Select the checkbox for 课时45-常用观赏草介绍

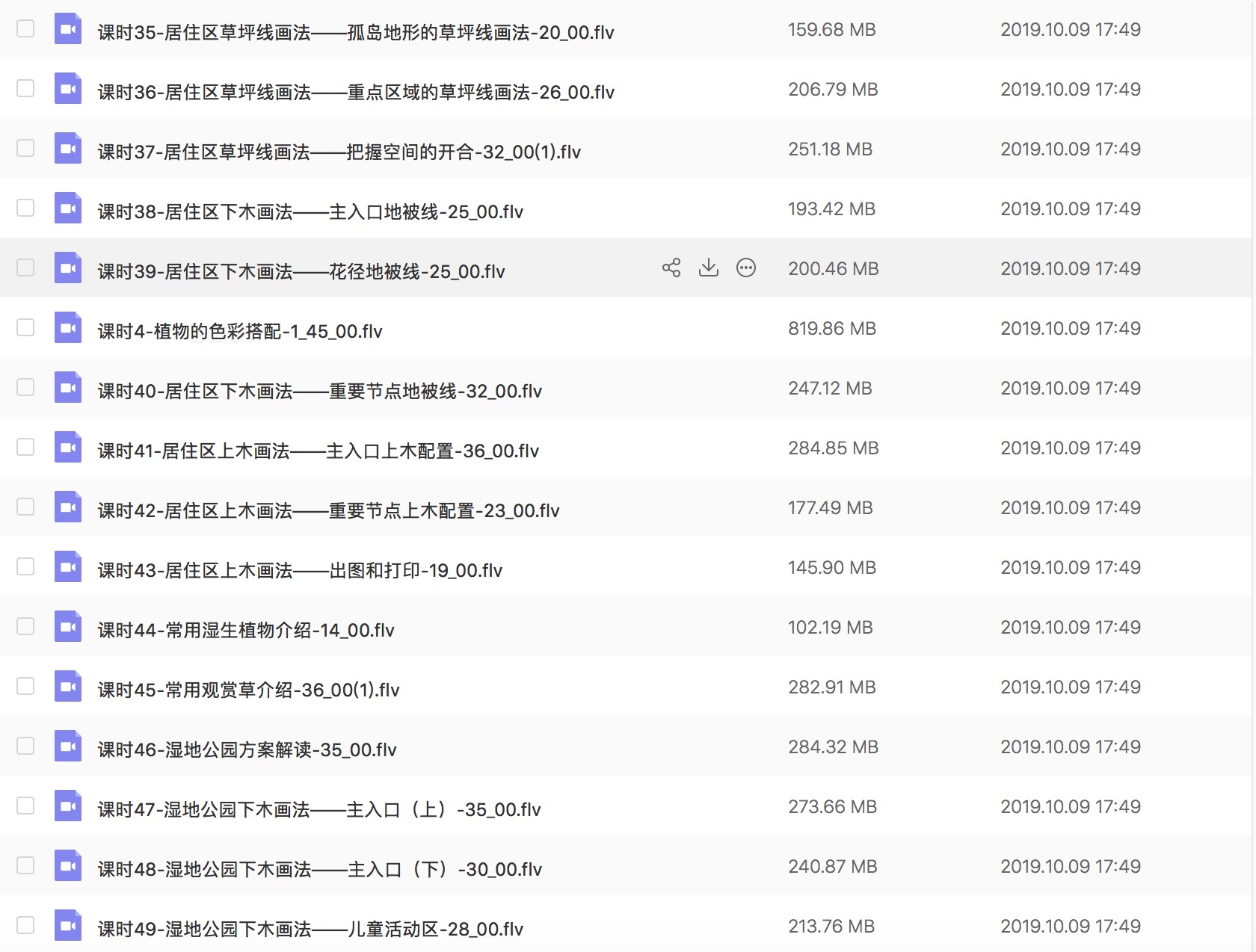pyautogui.click(x=25, y=686)
